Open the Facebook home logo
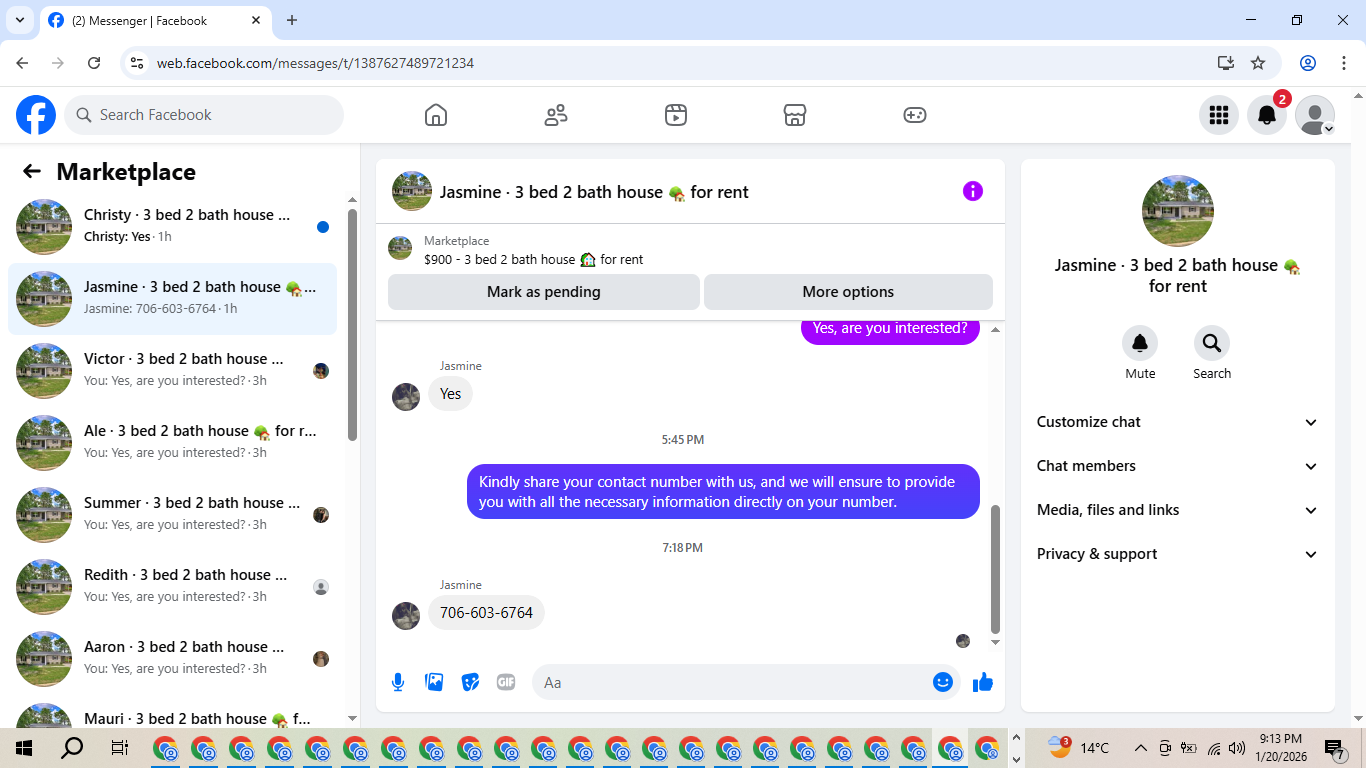This screenshot has width=1366, height=768. click(x=36, y=115)
